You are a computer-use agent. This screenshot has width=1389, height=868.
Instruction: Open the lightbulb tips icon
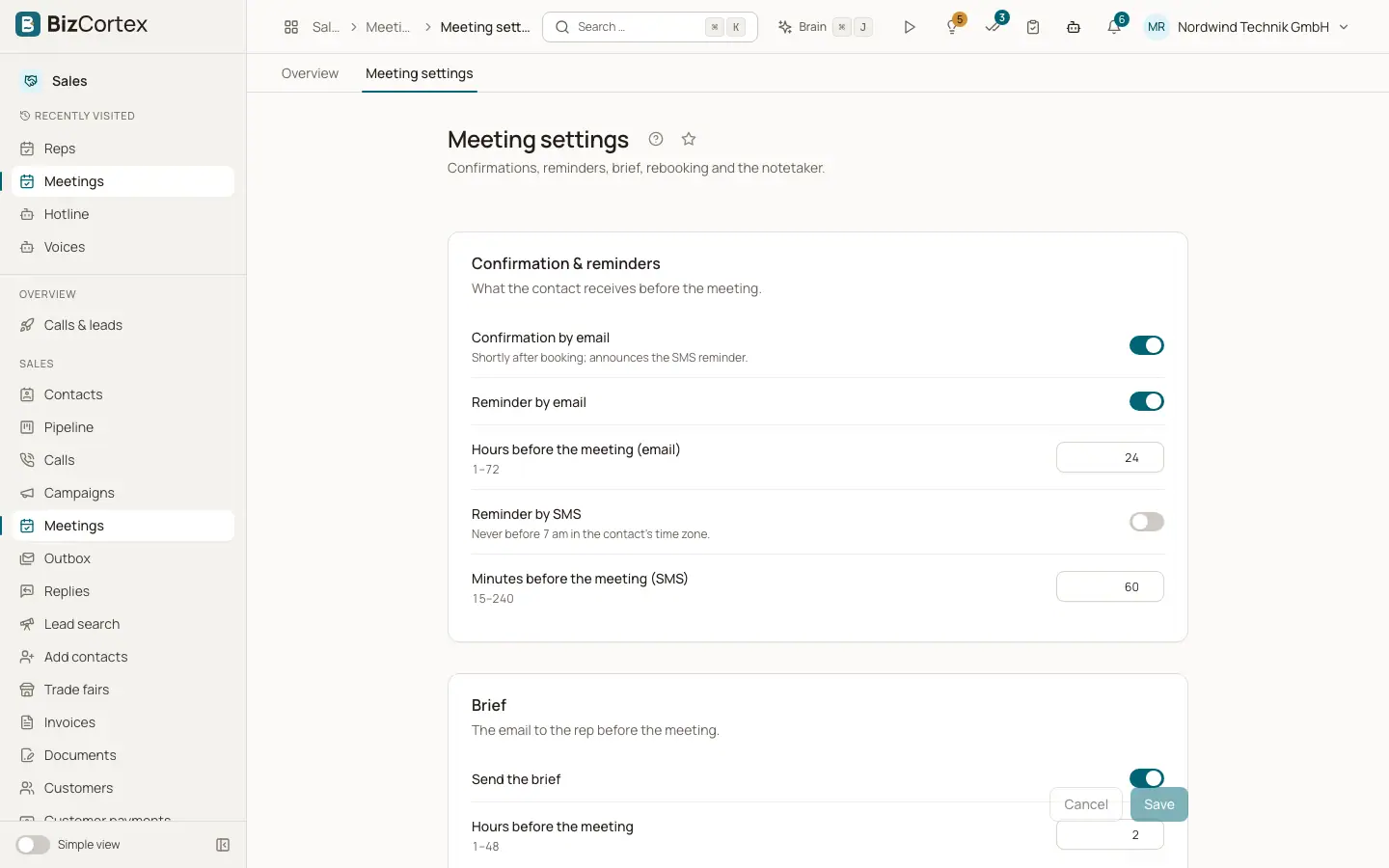point(953,27)
